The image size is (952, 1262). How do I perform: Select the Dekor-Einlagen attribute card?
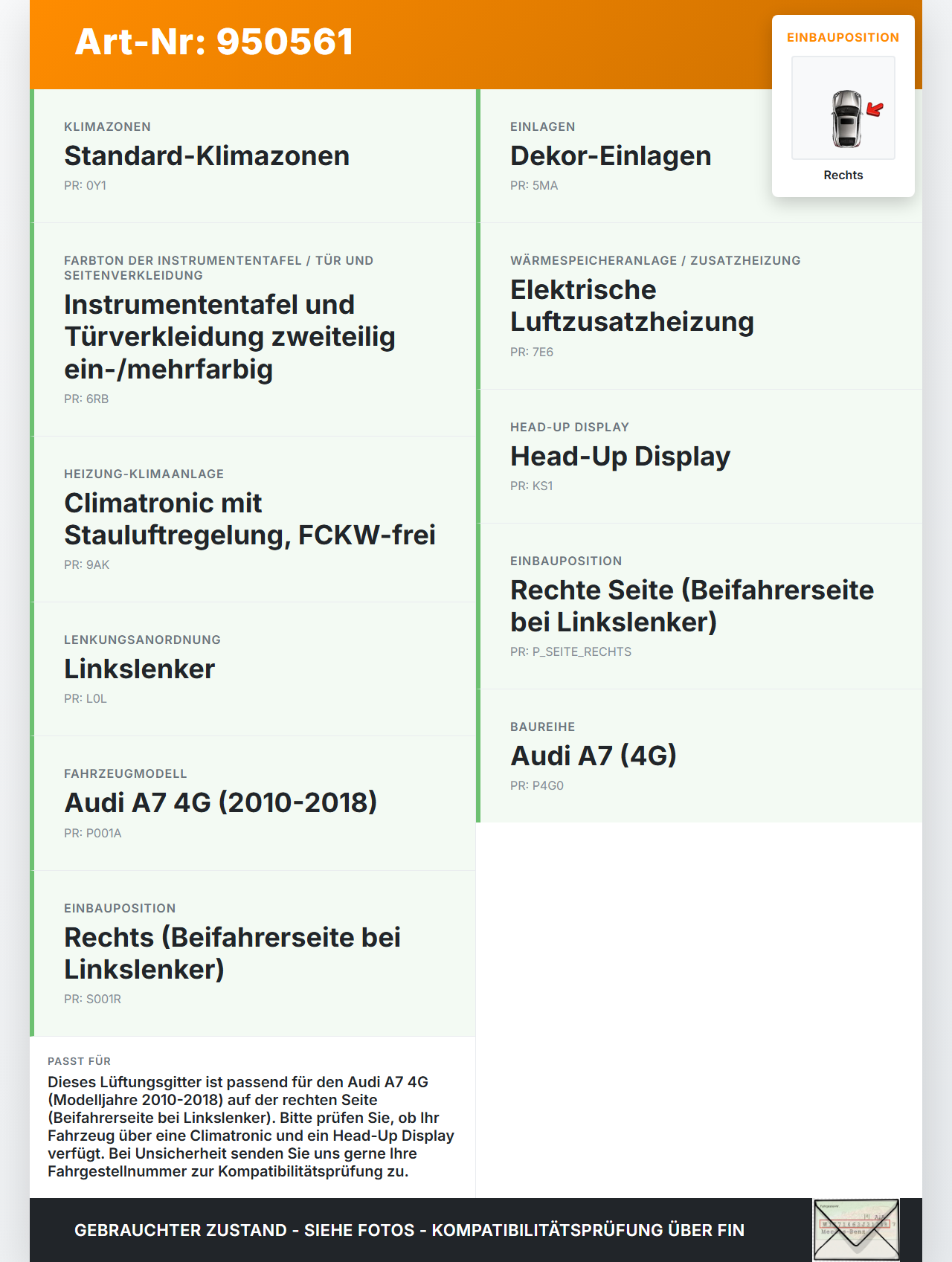(699, 156)
